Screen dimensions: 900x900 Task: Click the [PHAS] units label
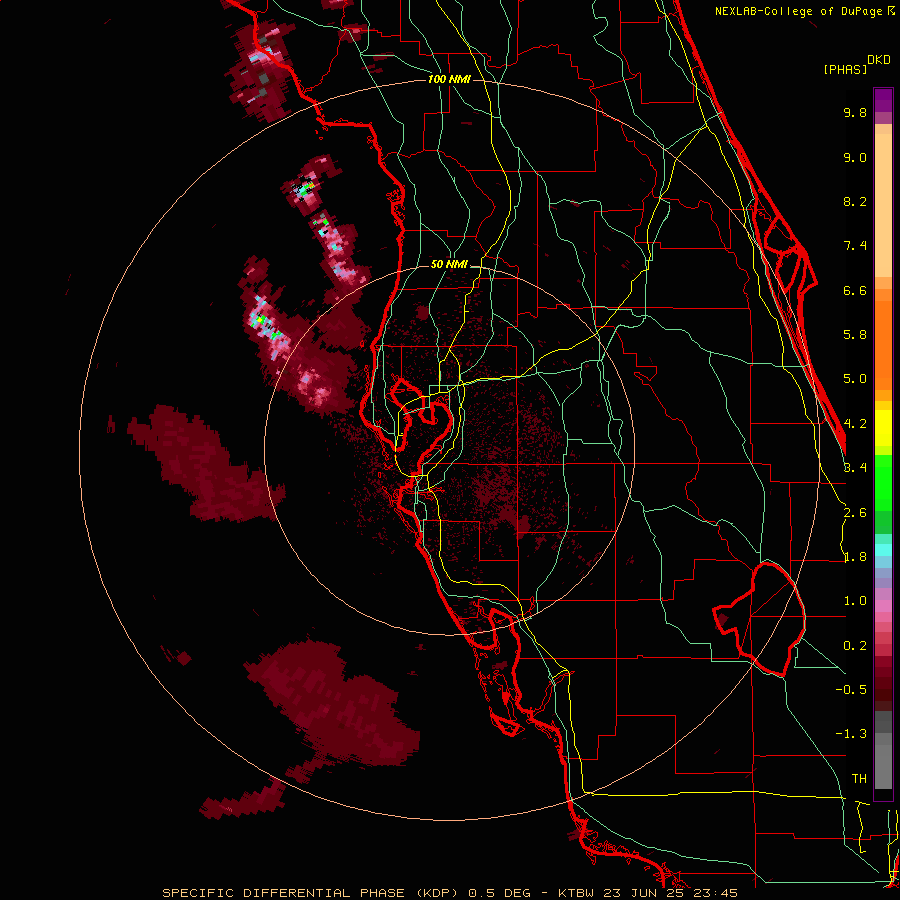tap(845, 69)
